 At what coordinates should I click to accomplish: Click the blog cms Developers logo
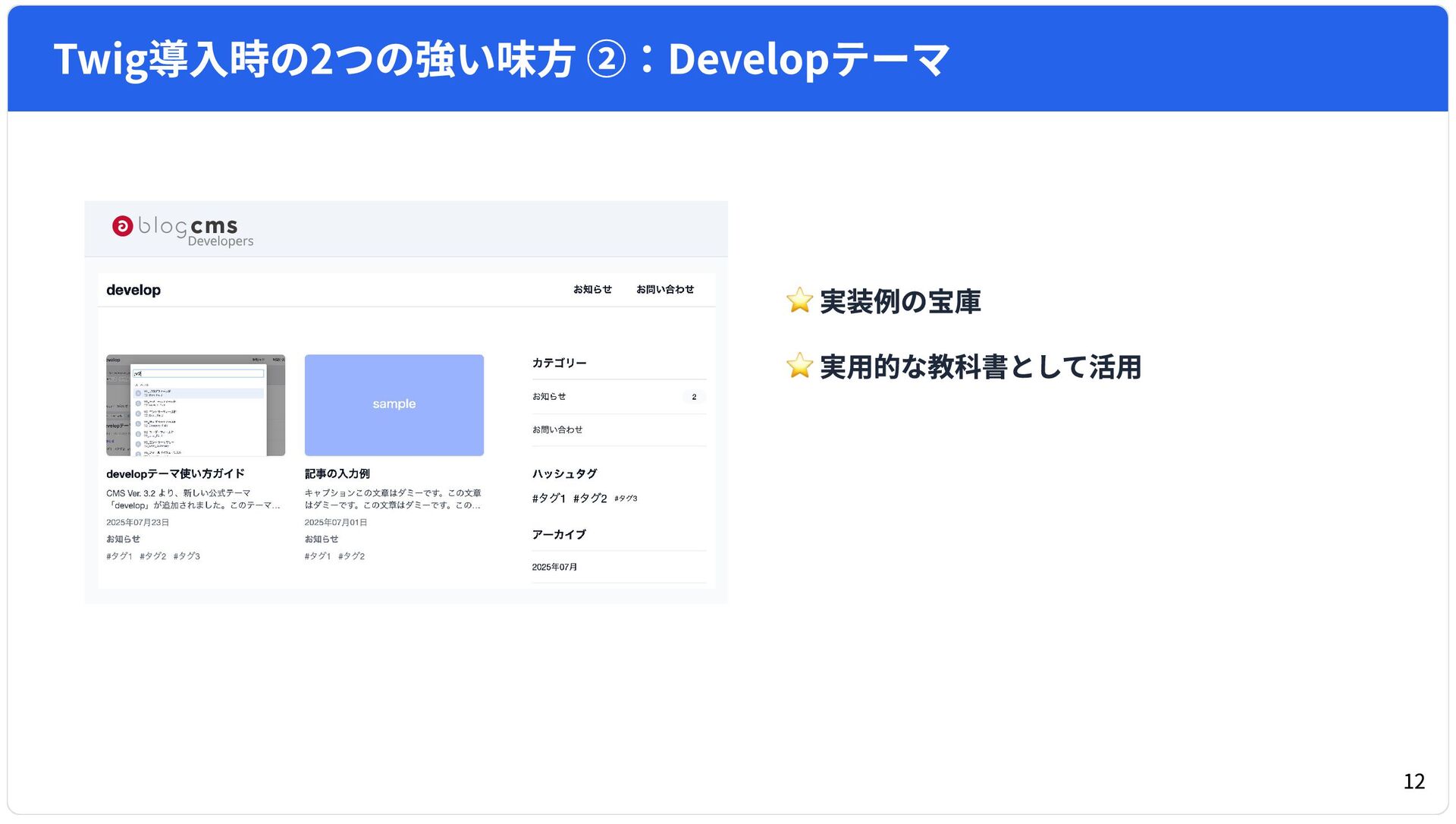click(x=182, y=230)
